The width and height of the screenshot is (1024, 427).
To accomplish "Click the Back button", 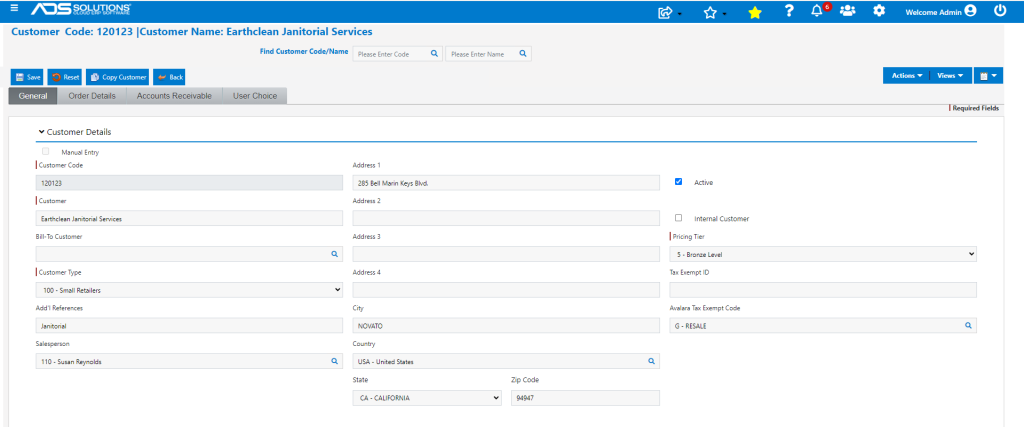I will (170, 77).
